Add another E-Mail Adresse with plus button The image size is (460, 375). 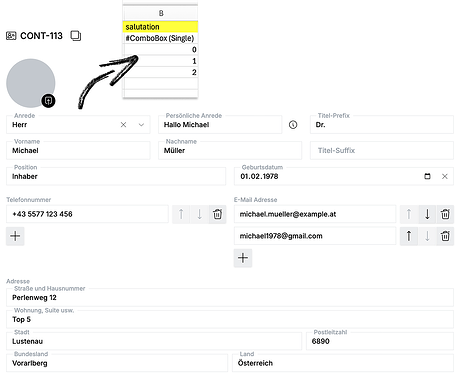coord(243,258)
